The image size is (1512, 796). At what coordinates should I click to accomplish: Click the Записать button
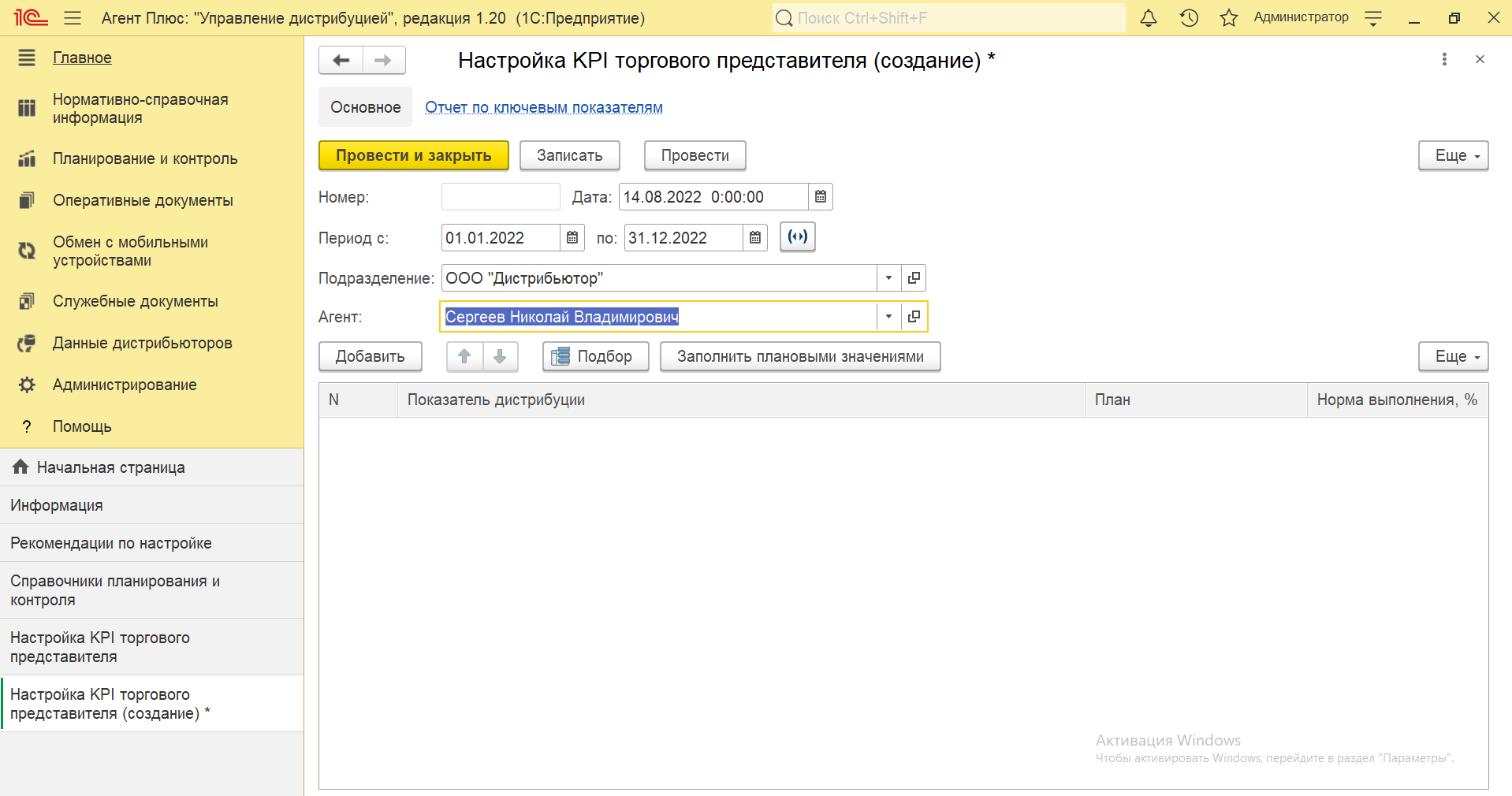click(570, 155)
